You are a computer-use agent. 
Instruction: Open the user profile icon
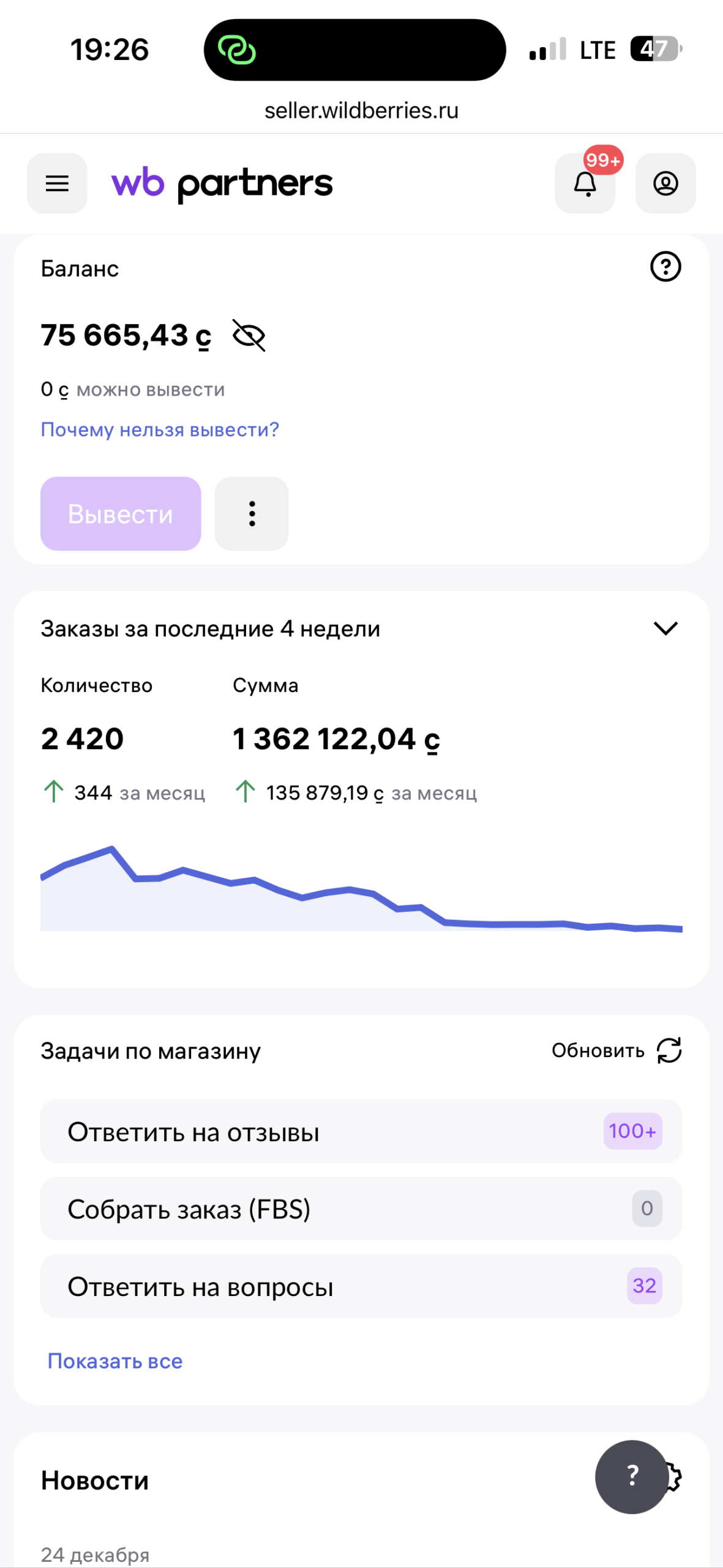(665, 183)
